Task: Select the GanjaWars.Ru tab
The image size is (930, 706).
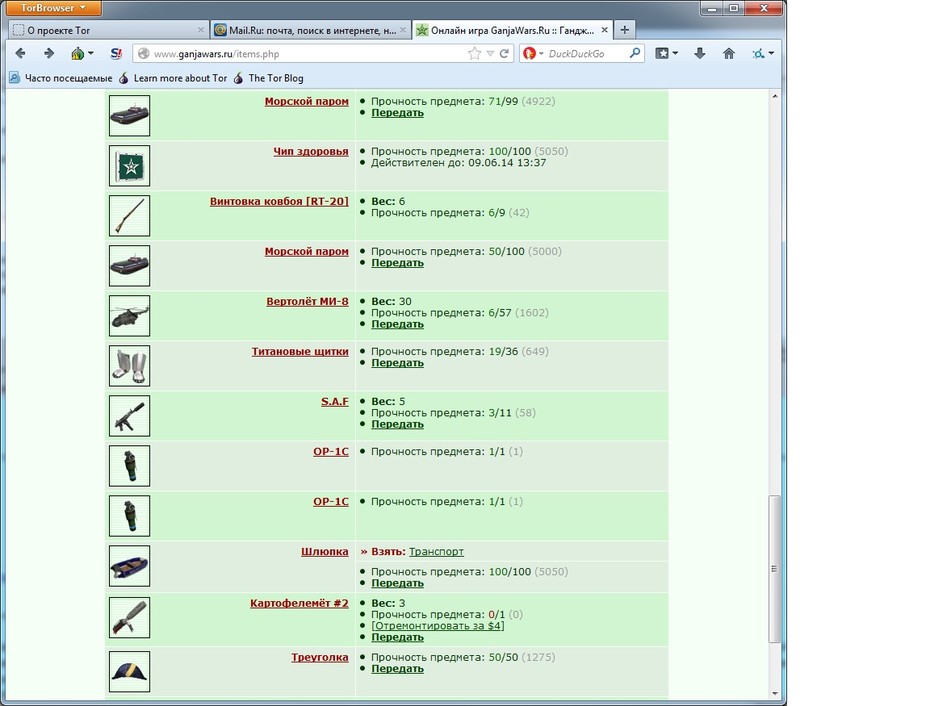Action: click(512, 30)
